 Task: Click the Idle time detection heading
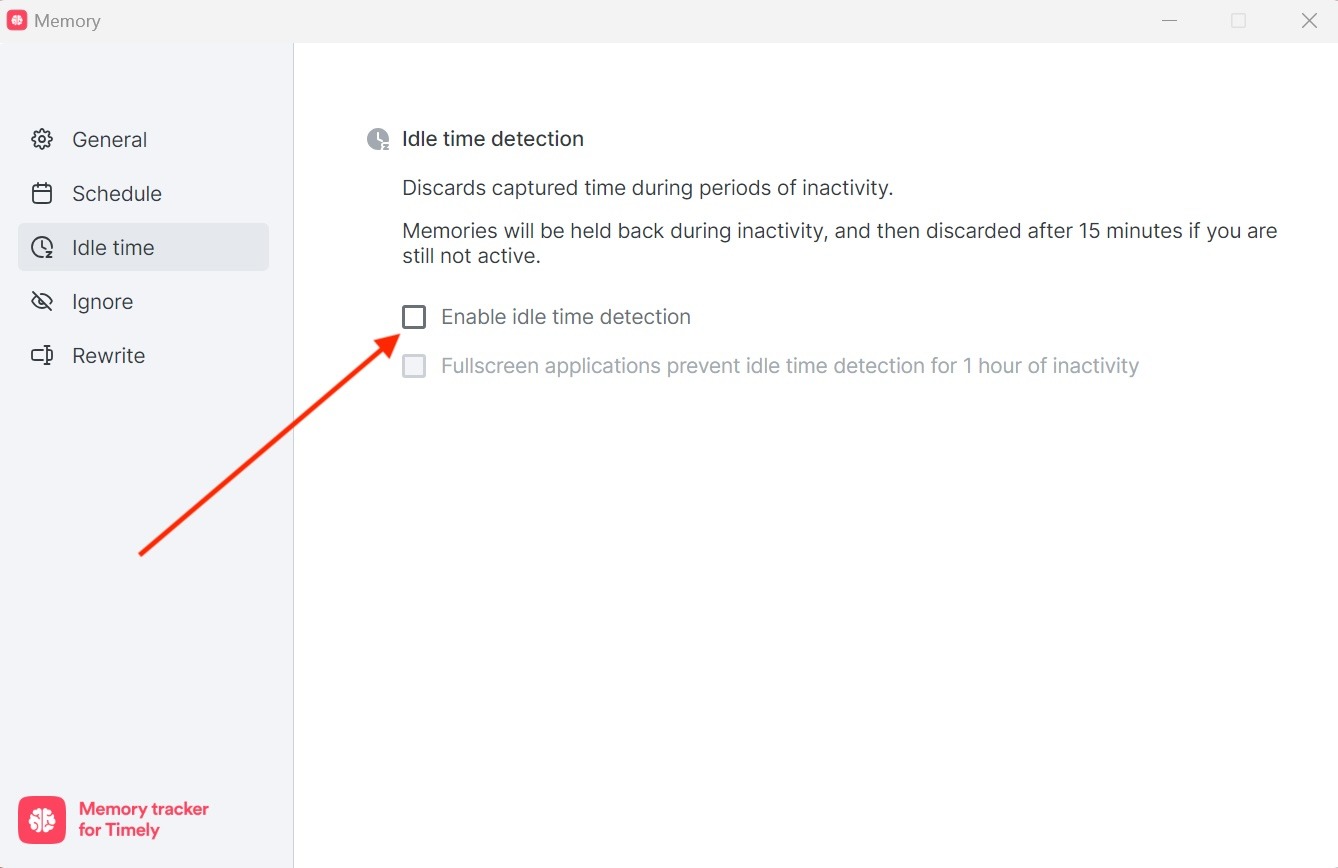[492, 139]
